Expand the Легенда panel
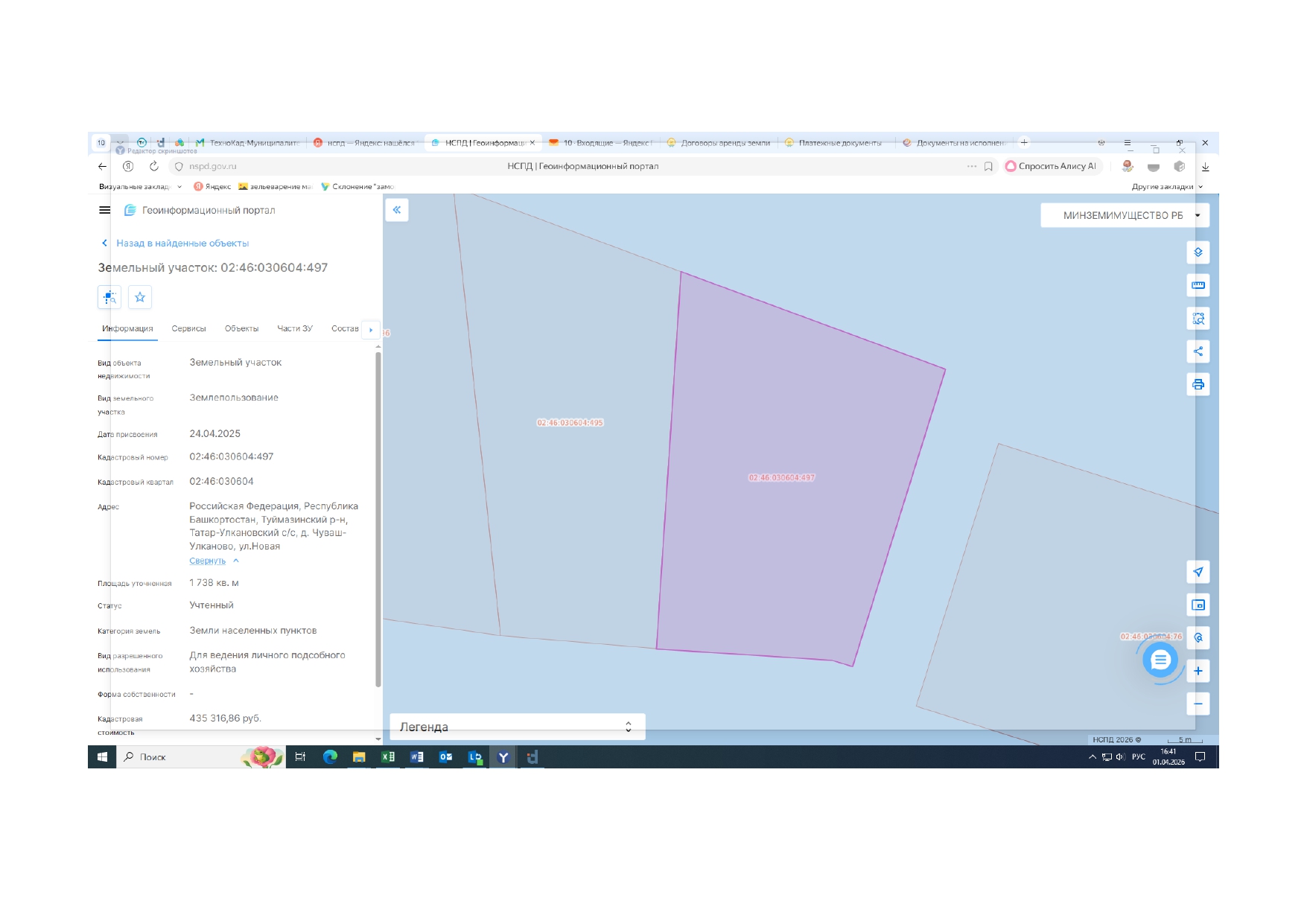The image size is (1307, 924). tap(517, 727)
